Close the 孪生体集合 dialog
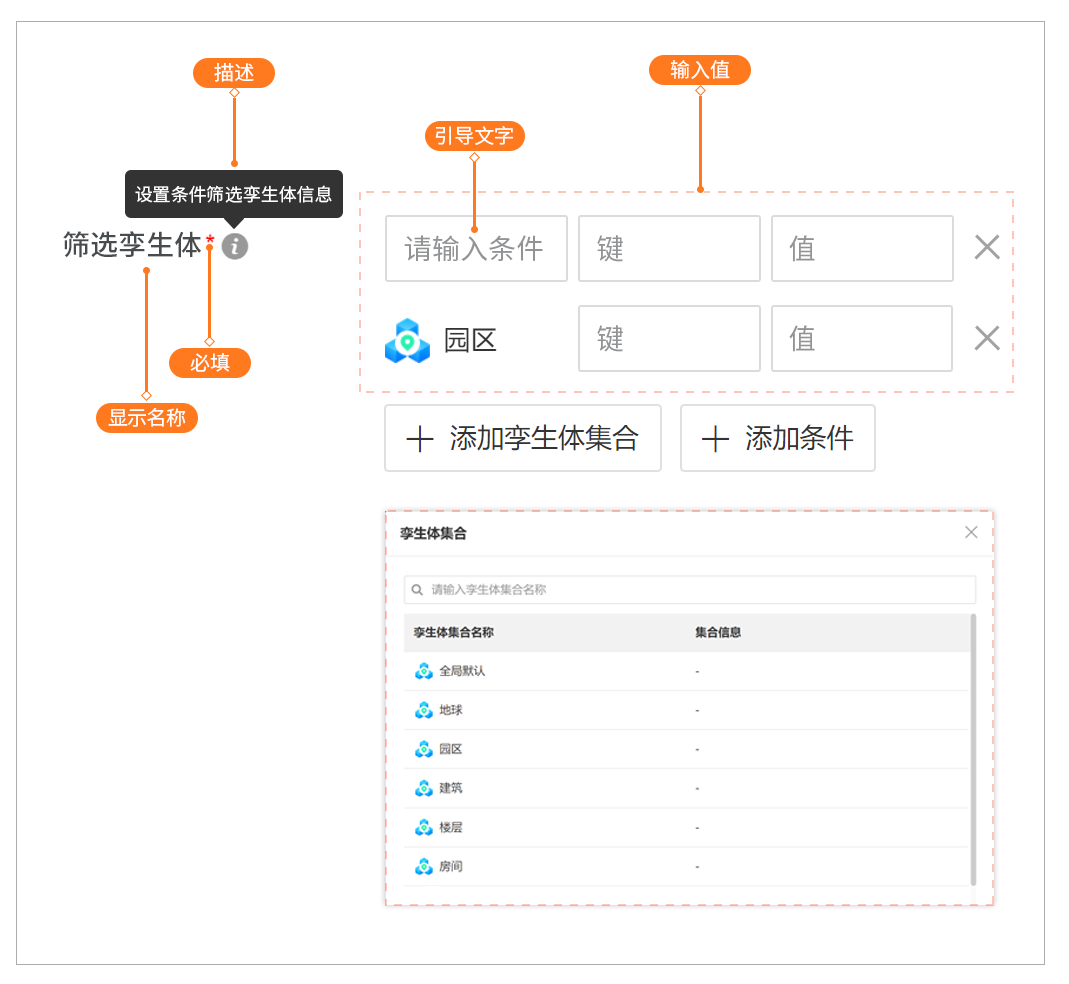1069x984 pixels. (970, 532)
